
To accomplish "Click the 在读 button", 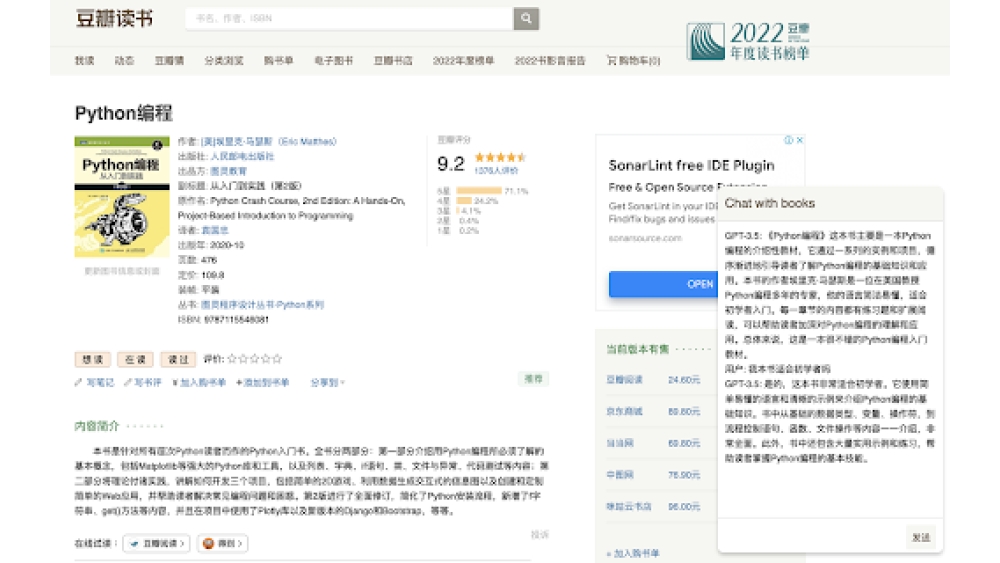I will (x=135, y=360).
